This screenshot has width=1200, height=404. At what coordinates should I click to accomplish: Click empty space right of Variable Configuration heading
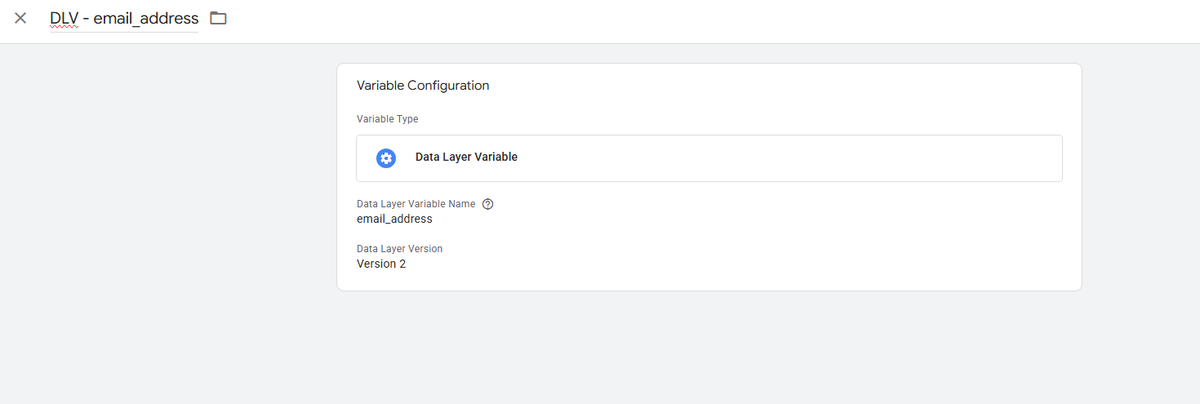pyautogui.click(x=780, y=86)
